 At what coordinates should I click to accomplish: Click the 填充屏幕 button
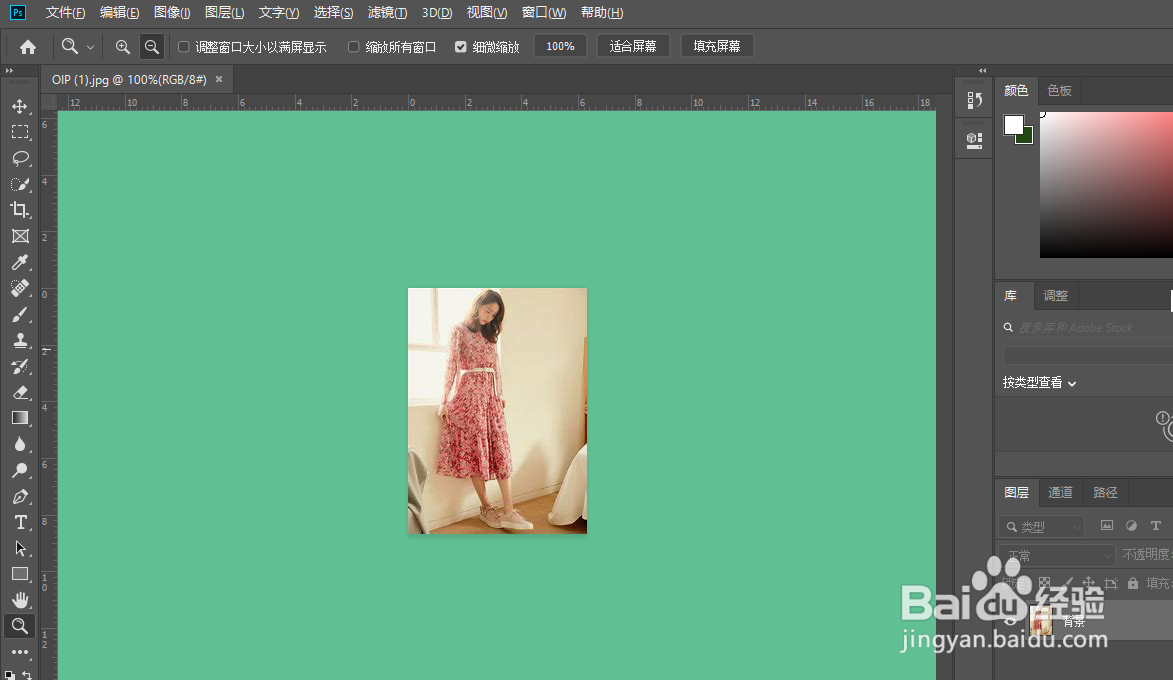[x=717, y=46]
